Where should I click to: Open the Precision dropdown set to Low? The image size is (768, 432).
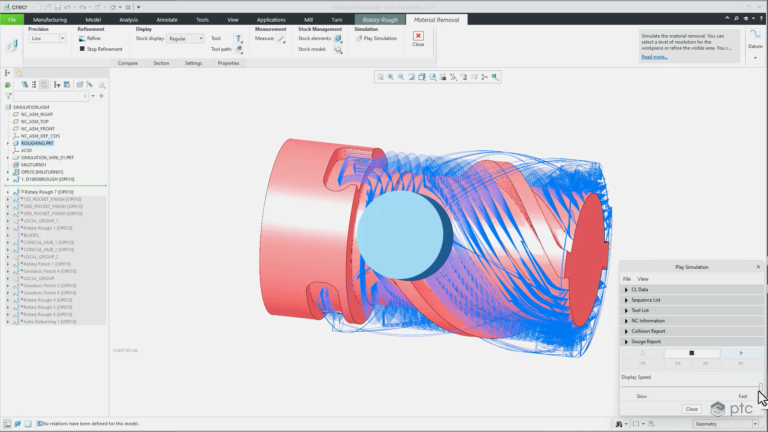coord(47,38)
